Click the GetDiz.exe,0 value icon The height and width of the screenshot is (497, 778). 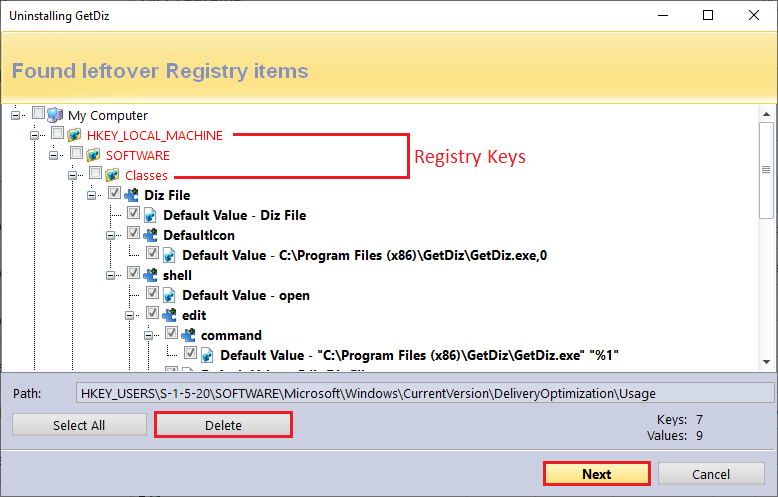click(x=169, y=255)
